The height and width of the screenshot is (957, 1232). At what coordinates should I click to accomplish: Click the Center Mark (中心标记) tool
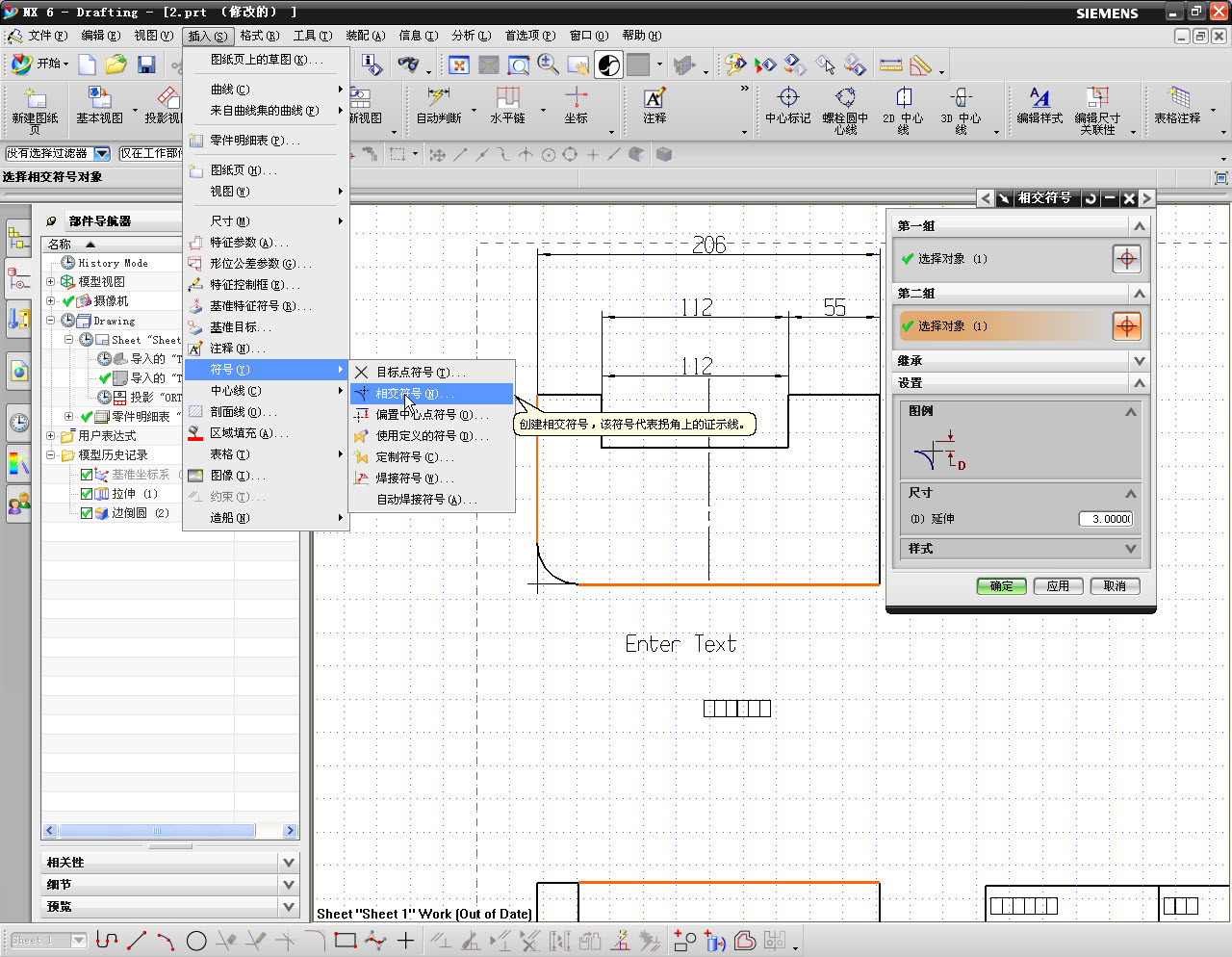click(788, 107)
